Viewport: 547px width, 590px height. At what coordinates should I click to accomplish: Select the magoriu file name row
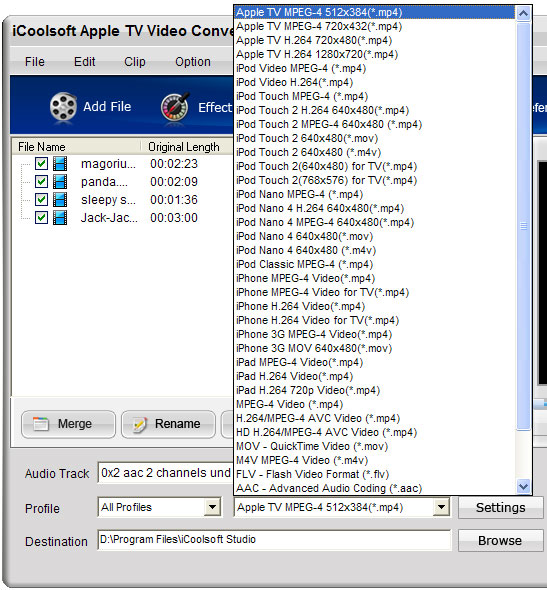pos(108,164)
